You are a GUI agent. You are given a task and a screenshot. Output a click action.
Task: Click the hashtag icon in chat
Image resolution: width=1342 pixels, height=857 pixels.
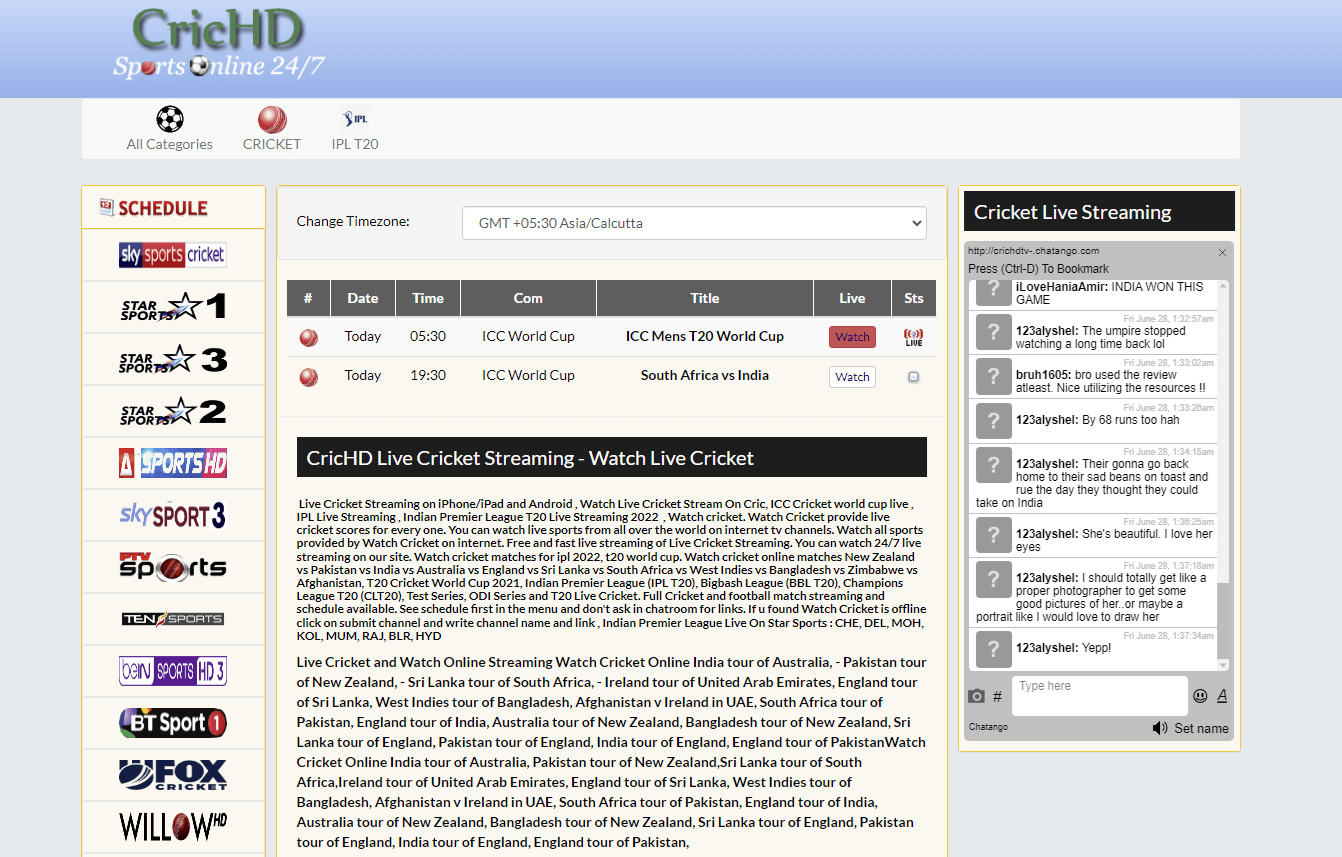(x=997, y=696)
